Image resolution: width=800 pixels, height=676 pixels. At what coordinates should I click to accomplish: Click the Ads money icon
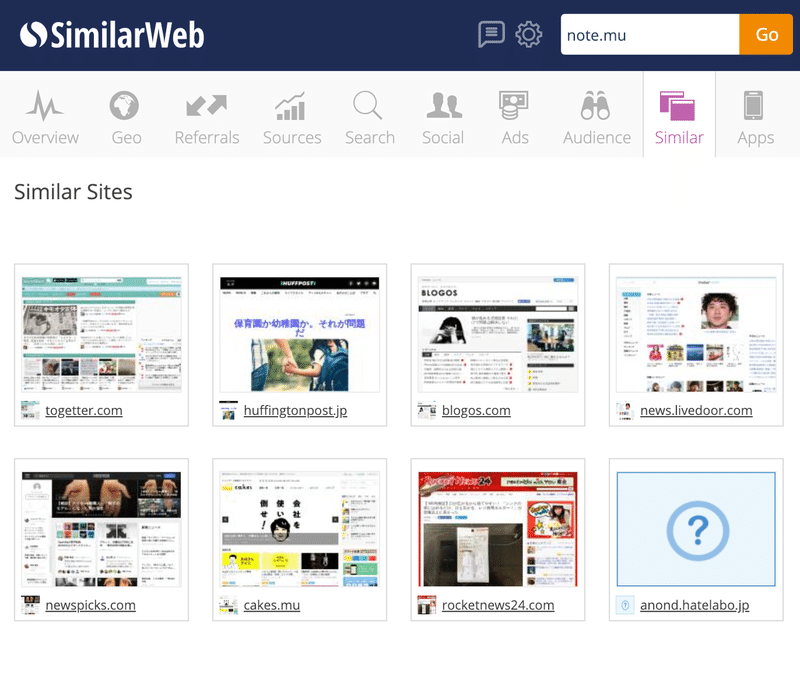click(513, 106)
